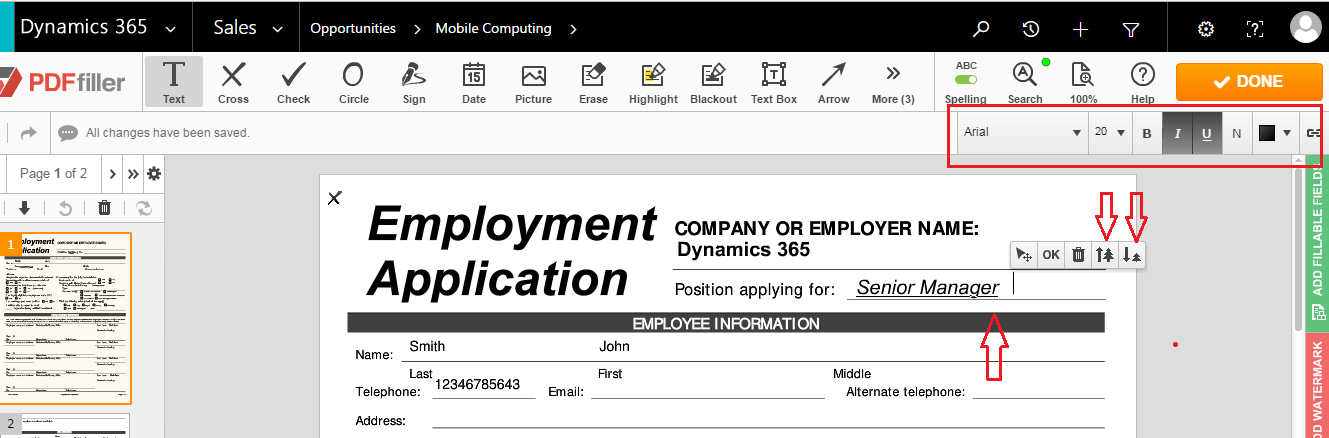Click the Senior Manager position text
Viewport: 1329px width, 438px height.
coord(928,288)
